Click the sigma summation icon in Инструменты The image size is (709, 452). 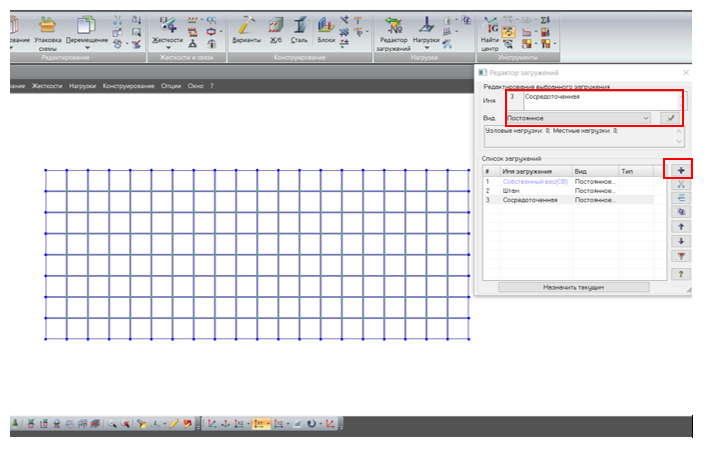coord(545,20)
